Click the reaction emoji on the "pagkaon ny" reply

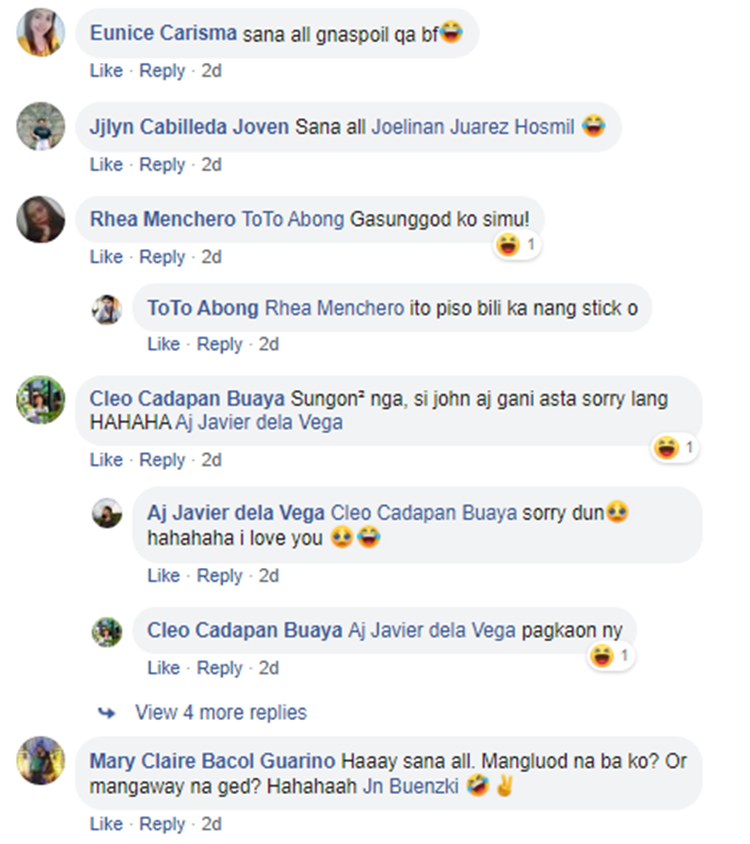(x=601, y=656)
